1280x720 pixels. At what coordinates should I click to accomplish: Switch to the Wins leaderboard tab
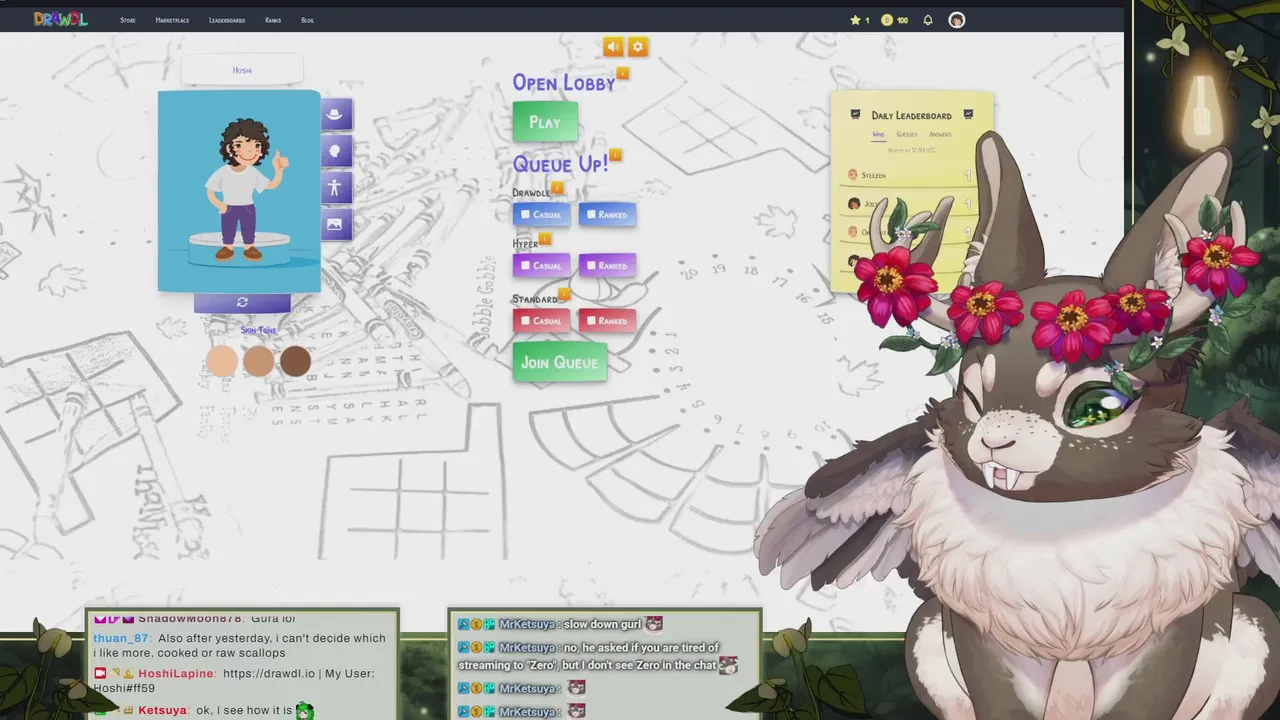tap(878, 134)
